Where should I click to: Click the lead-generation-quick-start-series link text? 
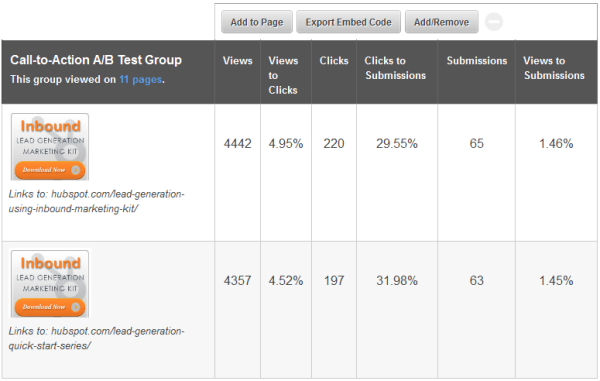96,338
